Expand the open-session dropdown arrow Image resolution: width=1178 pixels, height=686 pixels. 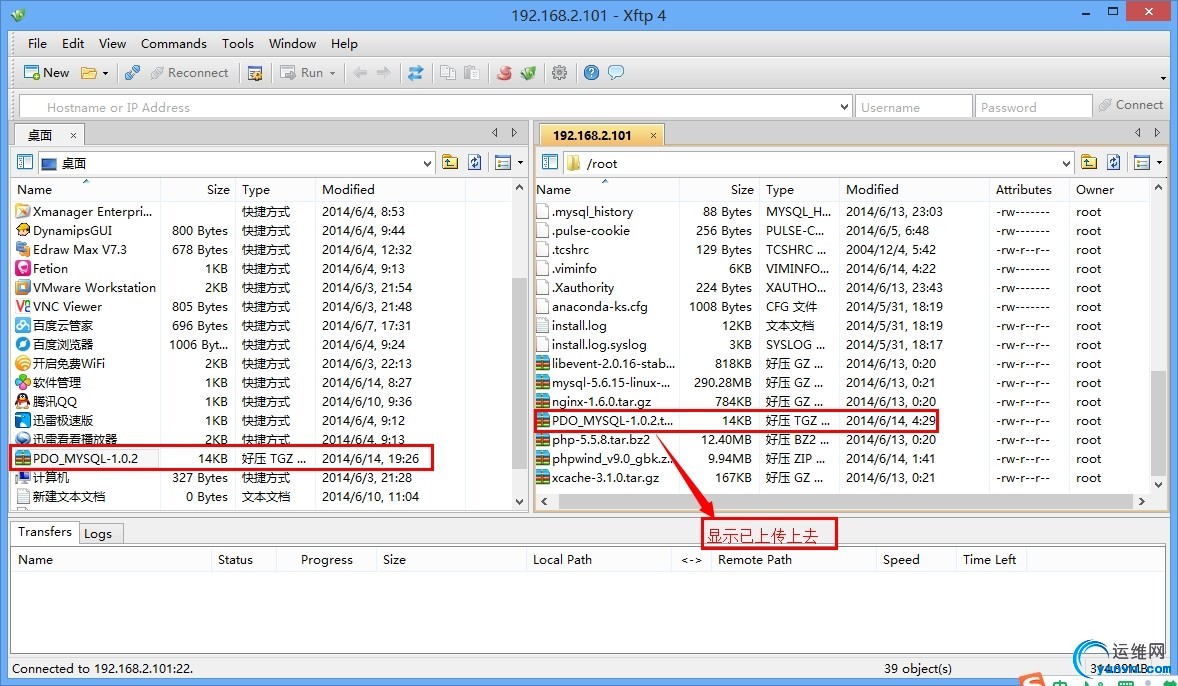(x=105, y=73)
